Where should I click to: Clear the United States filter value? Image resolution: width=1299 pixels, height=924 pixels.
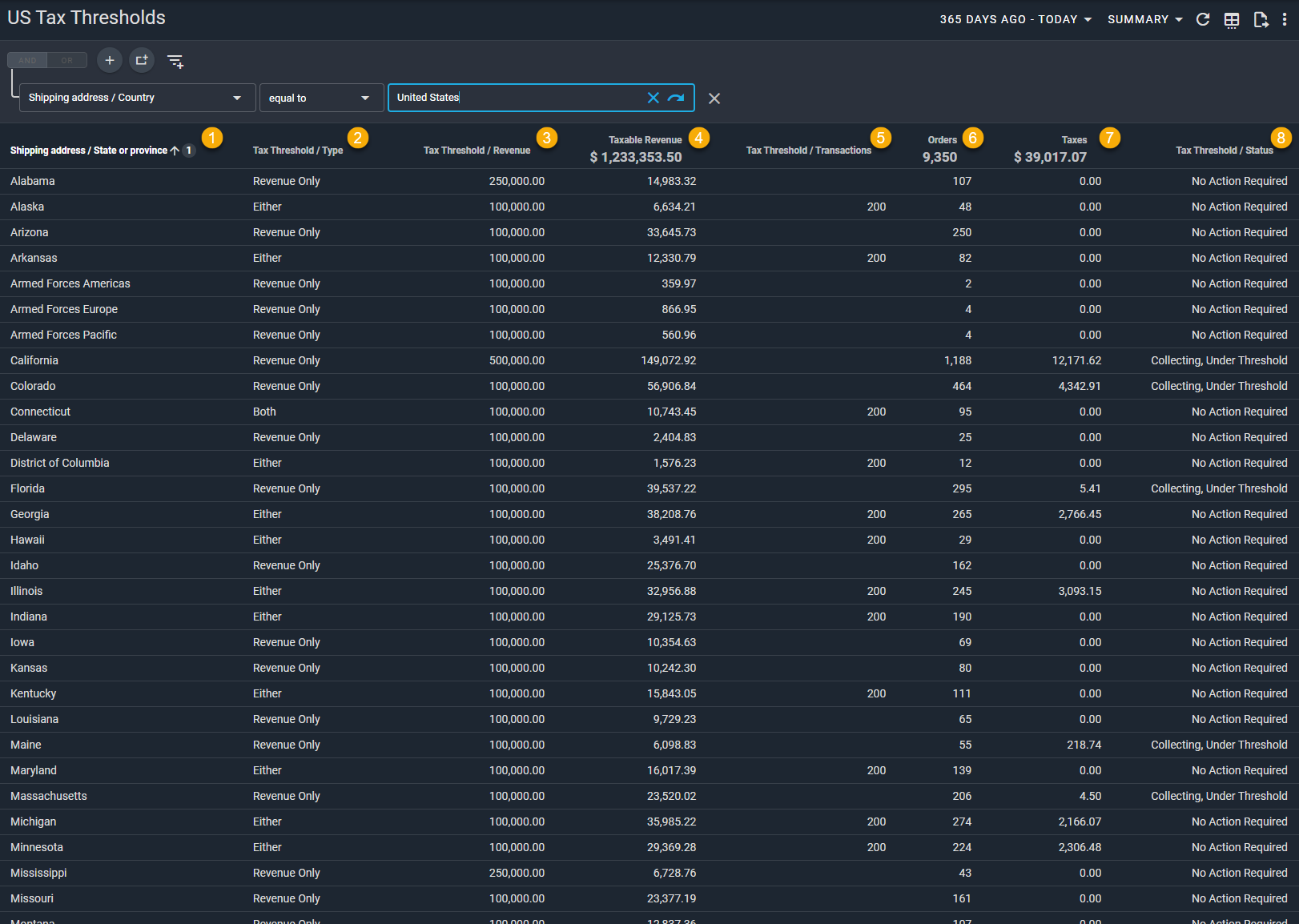654,98
